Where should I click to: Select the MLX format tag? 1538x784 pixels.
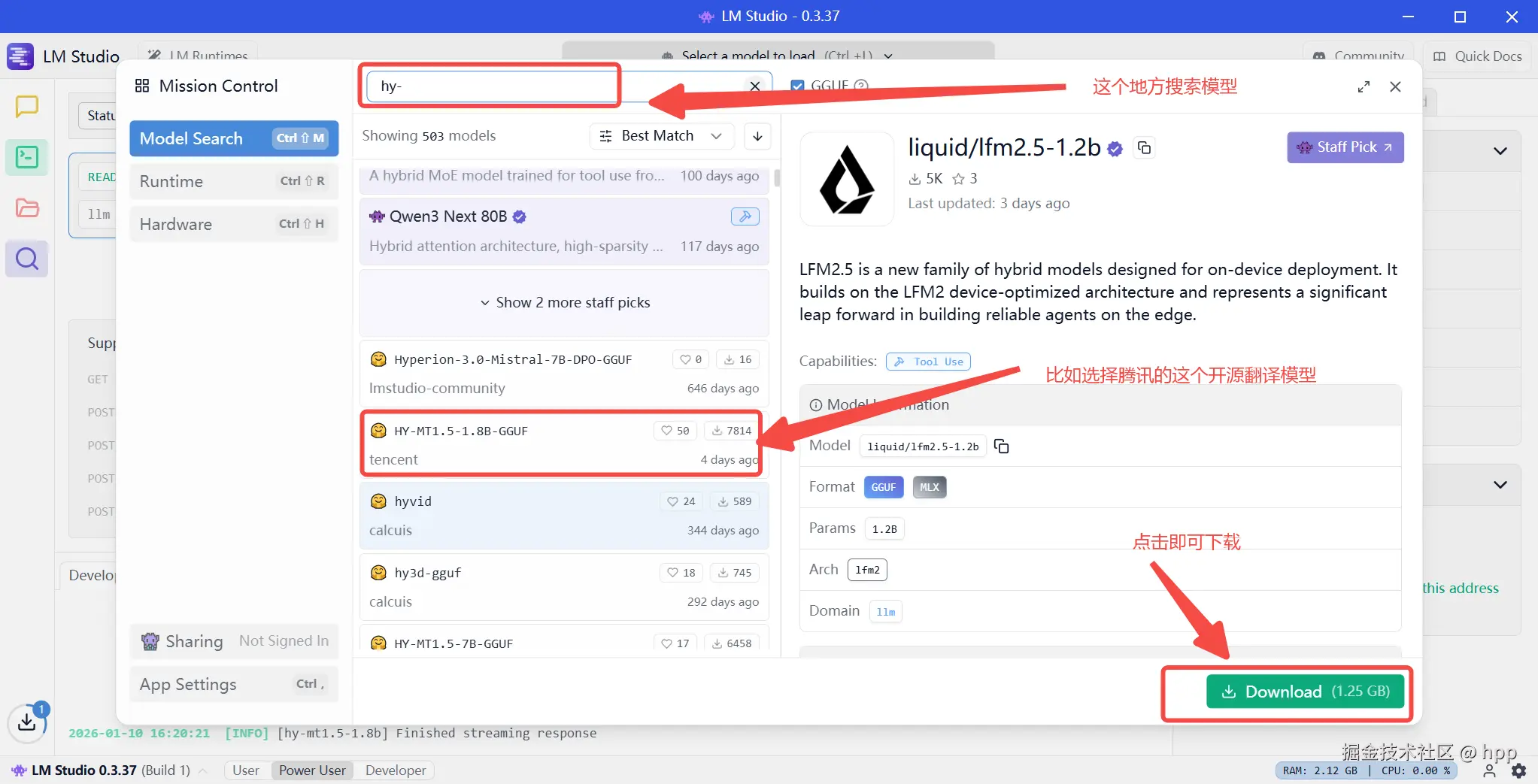pos(930,487)
